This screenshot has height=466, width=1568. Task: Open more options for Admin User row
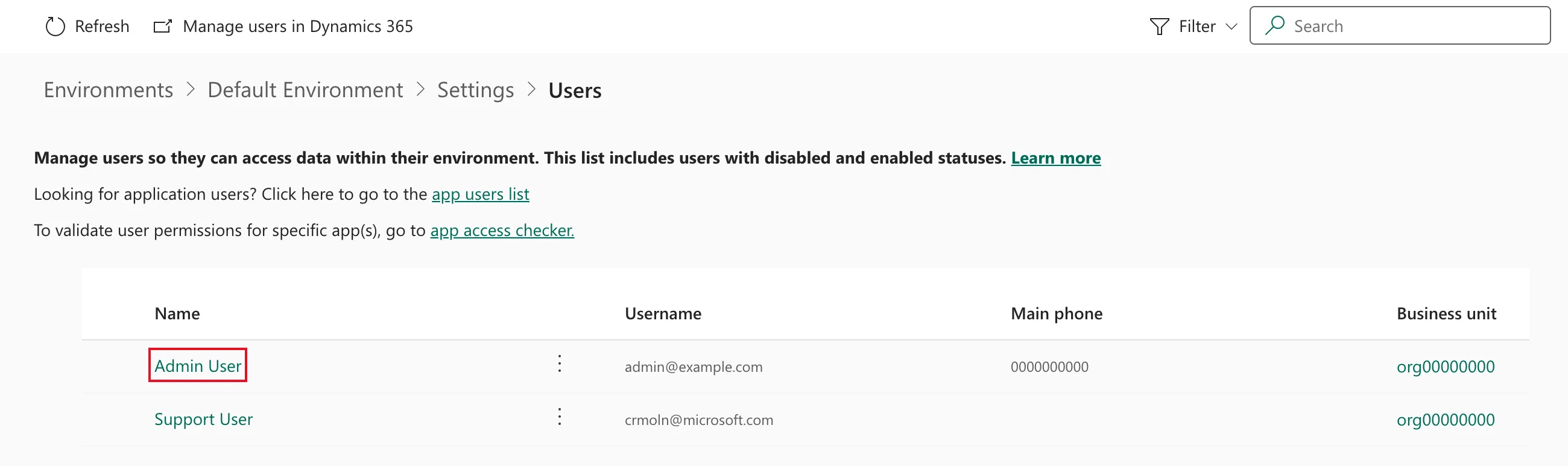click(x=560, y=363)
